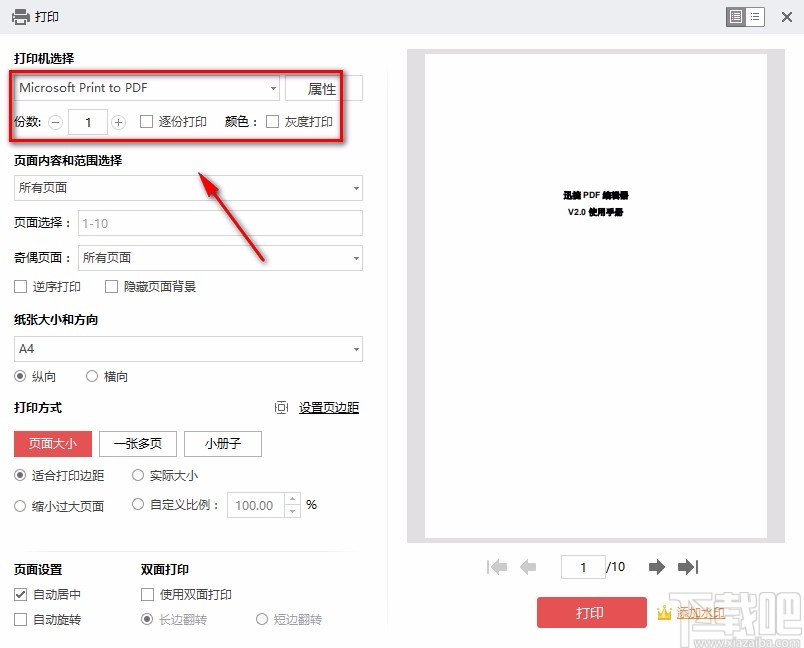Check 灰度打印 for grayscale printing
804x648 pixels.
(272, 121)
